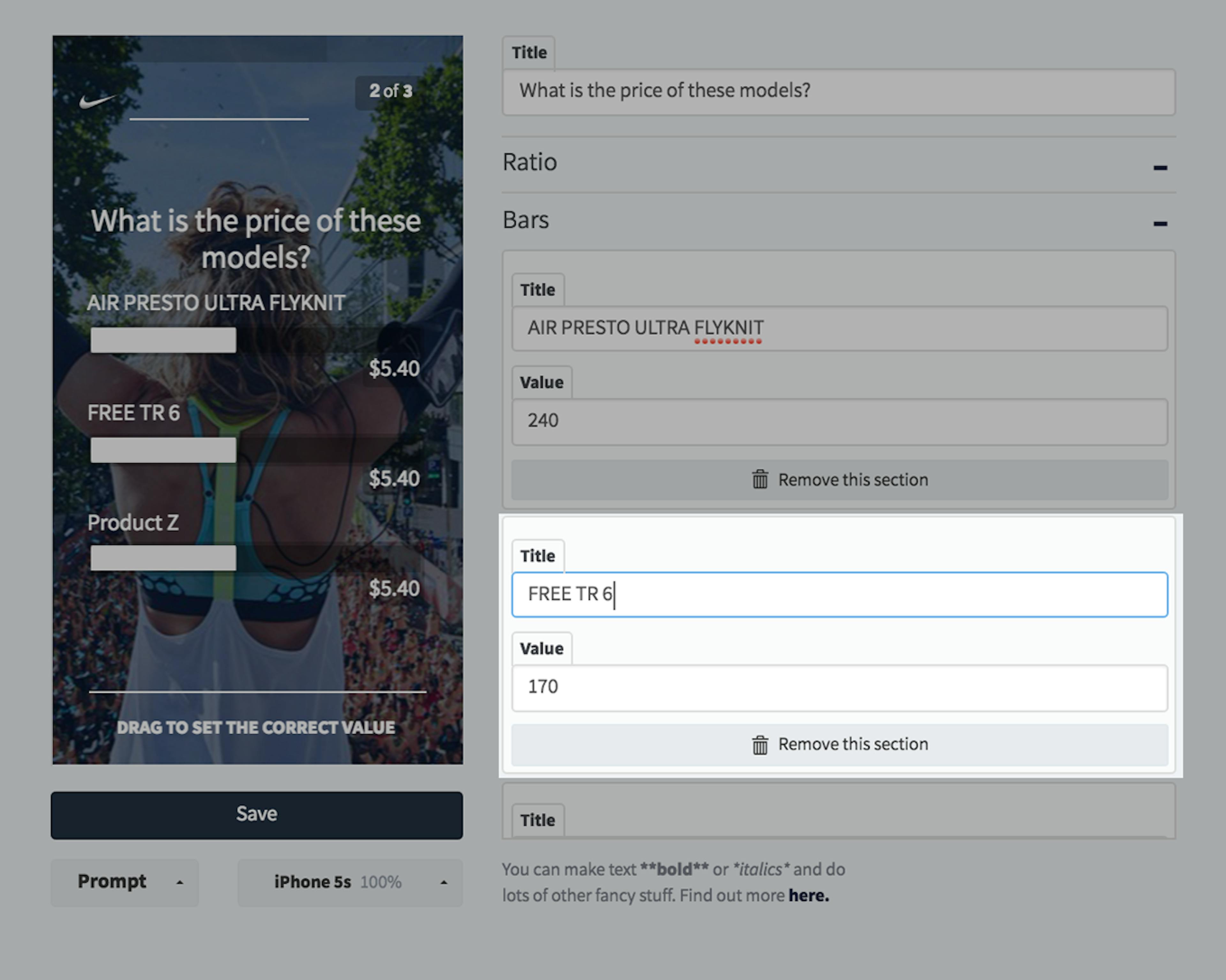Click the $5.40 price under FREE TR 6
The width and height of the screenshot is (1226, 980).
(394, 478)
